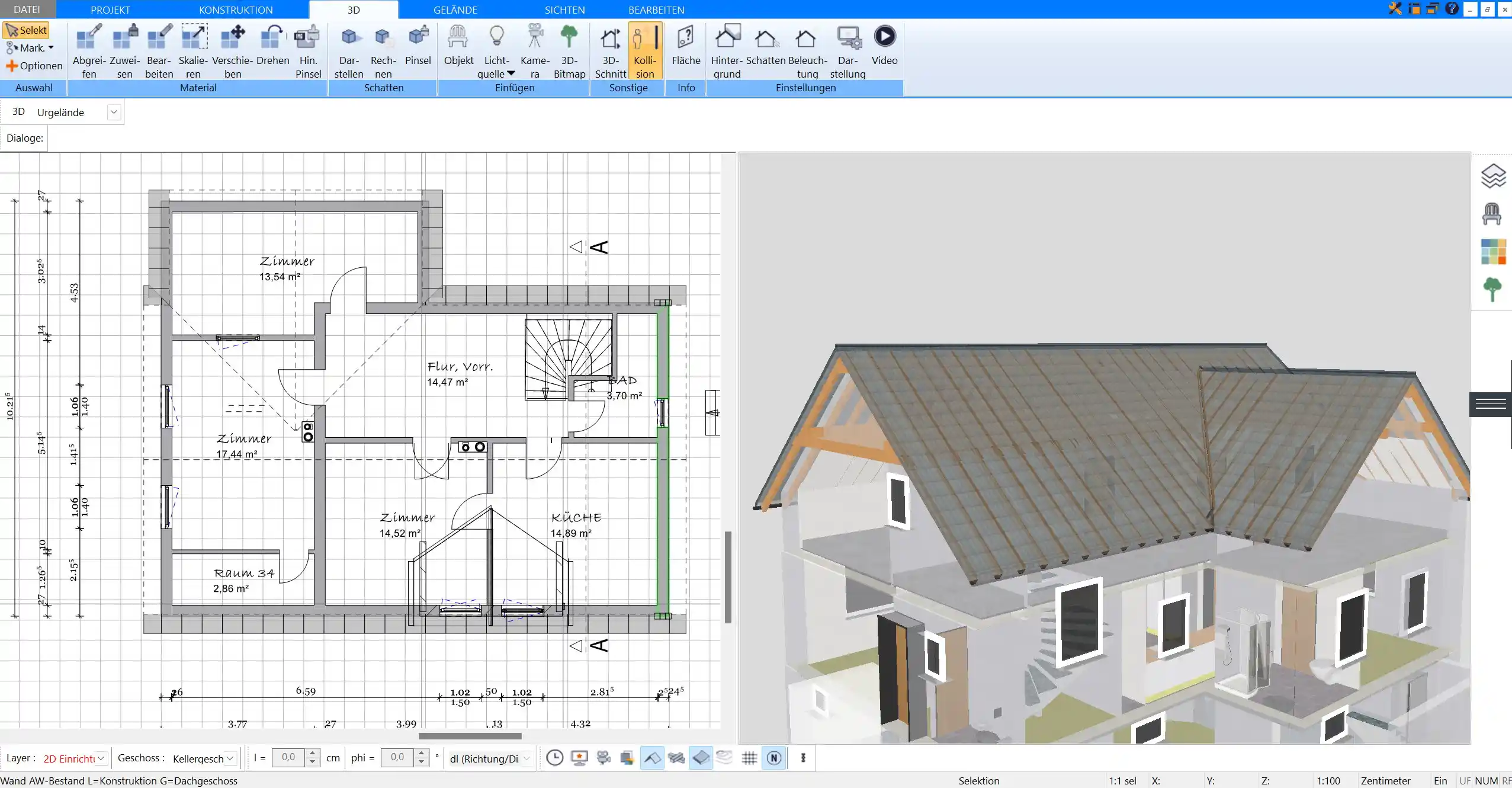This screenshot has height=788, width=1512.
Task: Open the materials color palette in sidebar
Action: [x=1493, y=252]
